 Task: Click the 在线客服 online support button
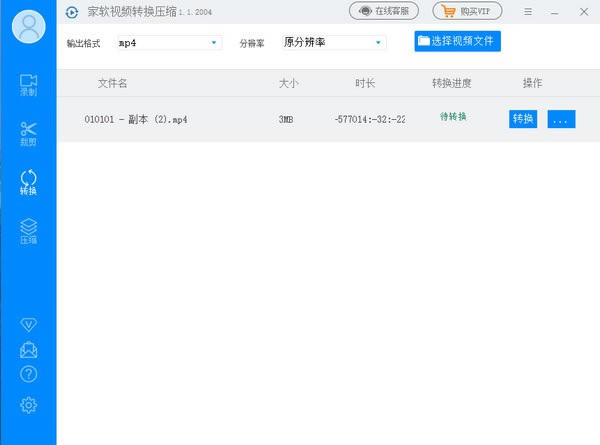click(x=384, y=11)
